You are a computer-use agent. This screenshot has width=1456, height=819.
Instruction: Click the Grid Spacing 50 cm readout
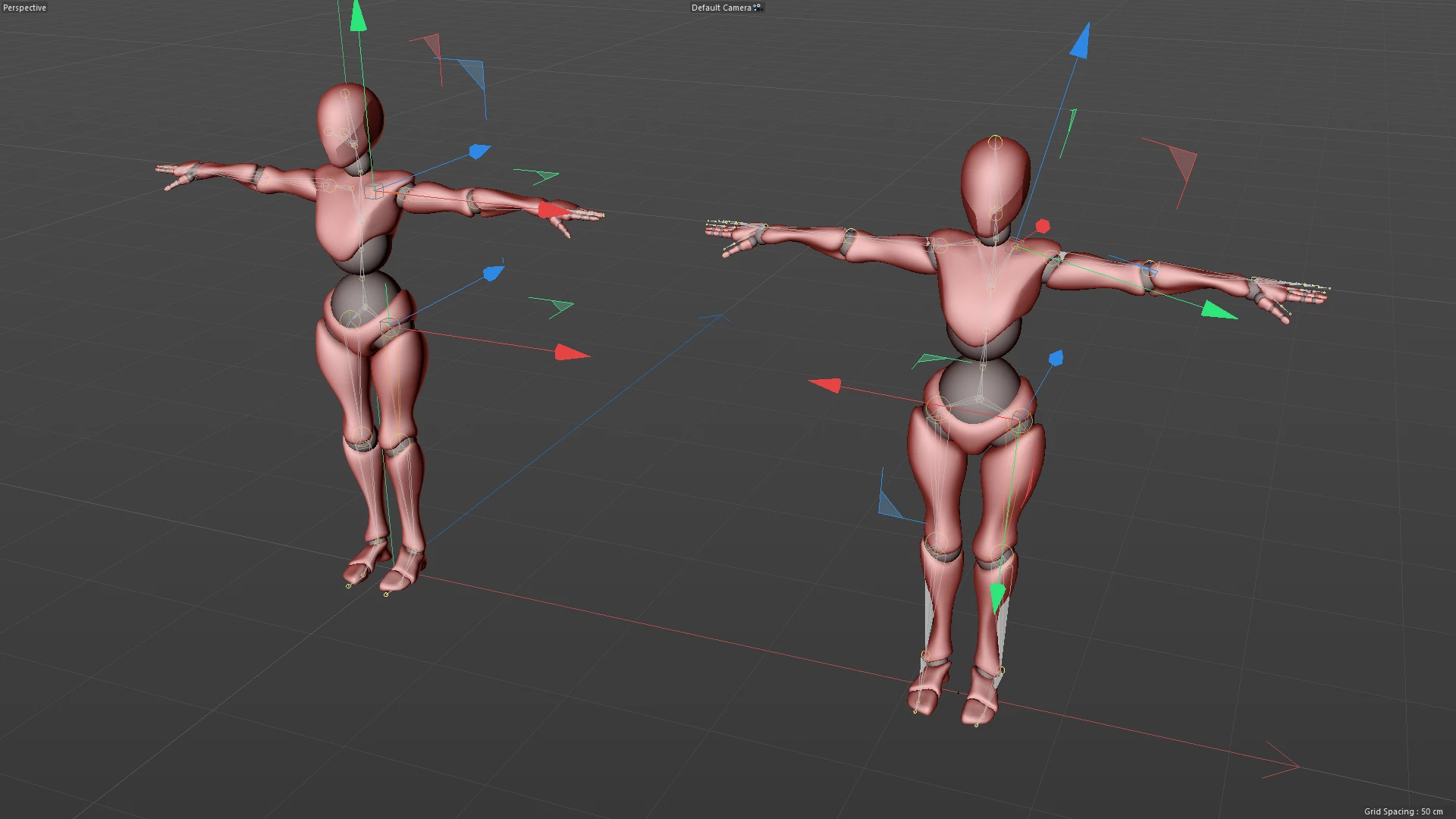[x=1403, y=811]
